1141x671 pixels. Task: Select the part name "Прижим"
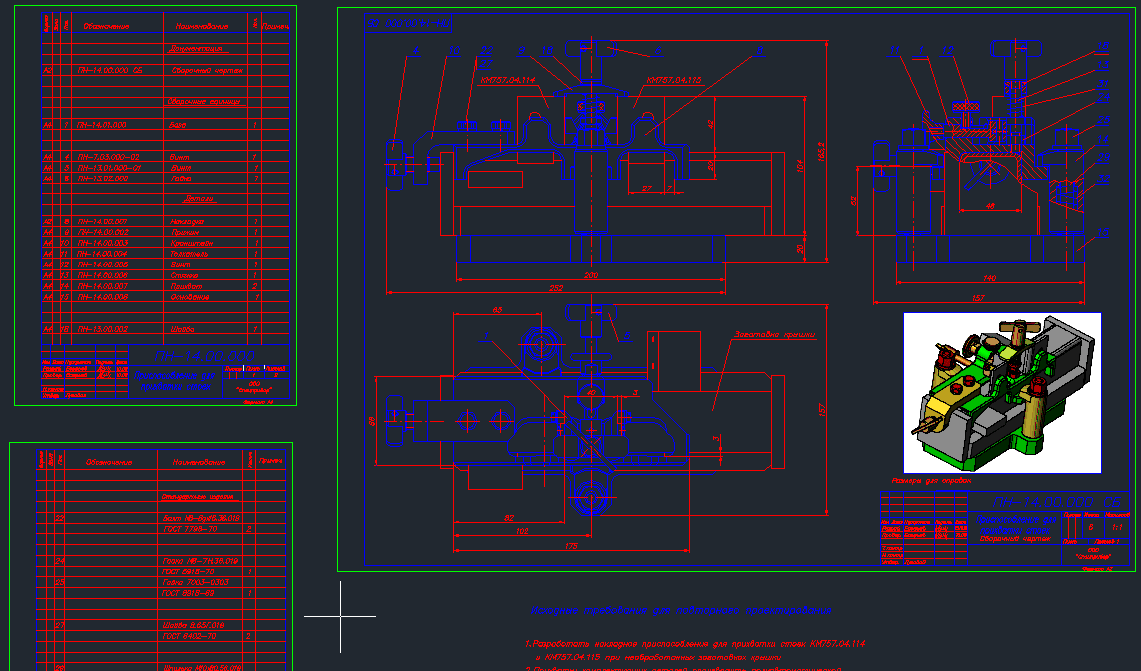(184, 232)
